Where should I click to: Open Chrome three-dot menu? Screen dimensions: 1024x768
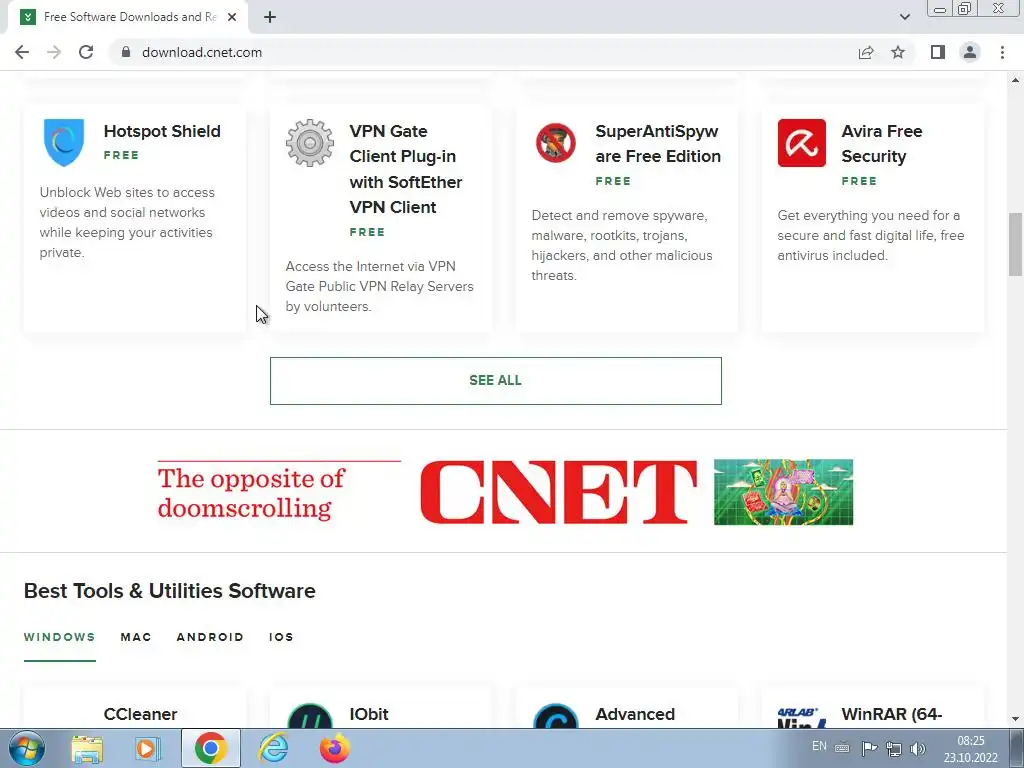(1002, 52)
